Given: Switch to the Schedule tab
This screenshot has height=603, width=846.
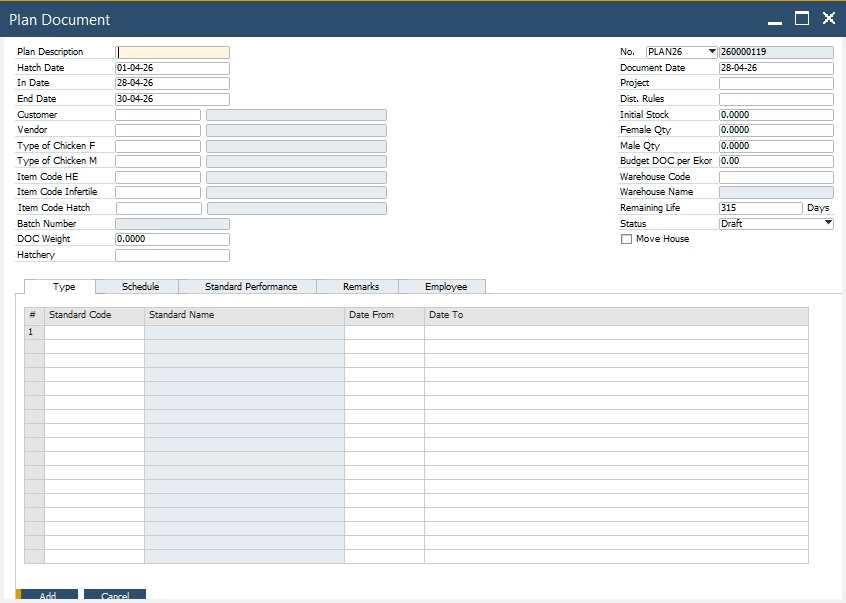Looking at the screenshot, I should tap(137, 286).
